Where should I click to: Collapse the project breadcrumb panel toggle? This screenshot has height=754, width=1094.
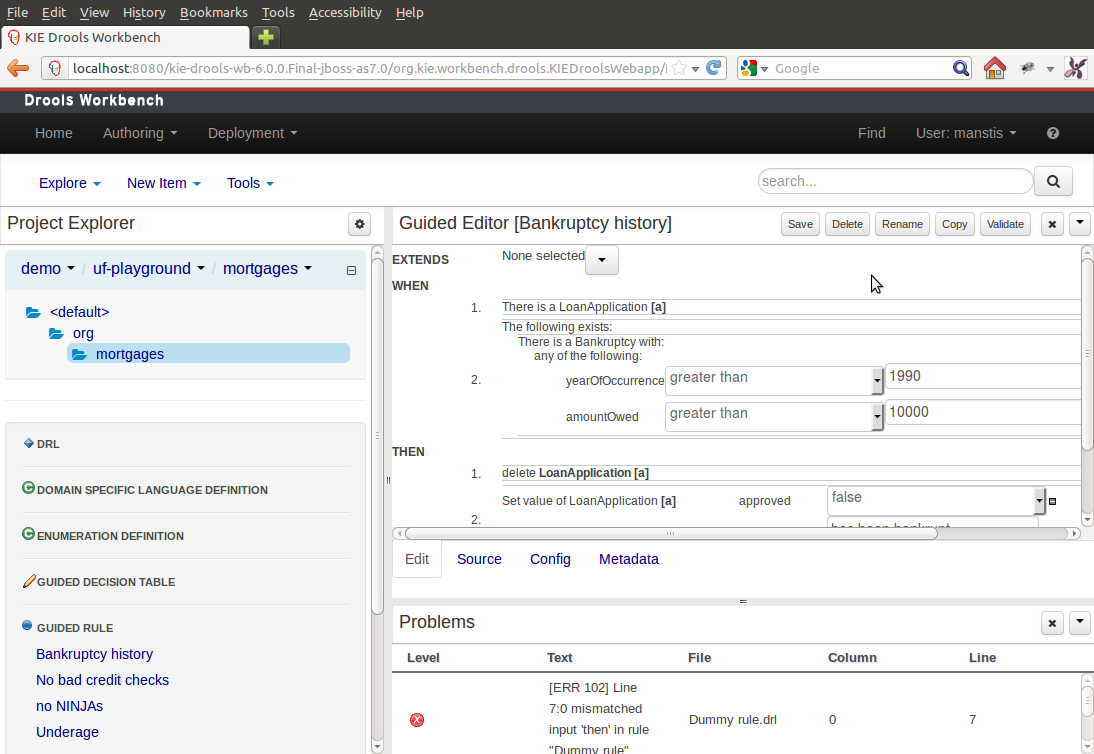[351, 270]
